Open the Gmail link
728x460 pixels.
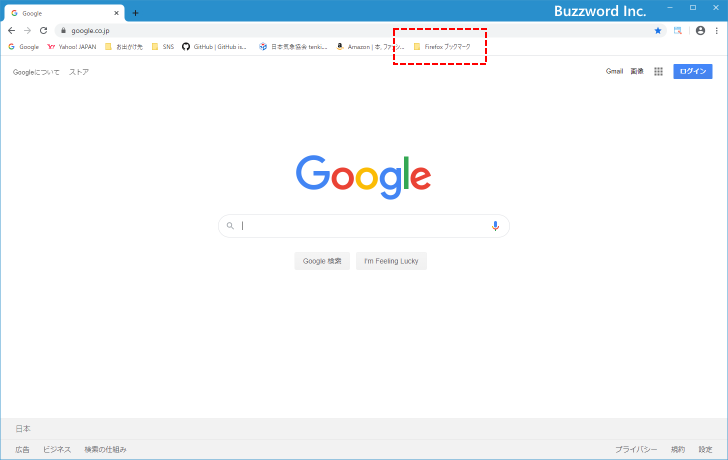pyautogui.click(x=614, y=71)
